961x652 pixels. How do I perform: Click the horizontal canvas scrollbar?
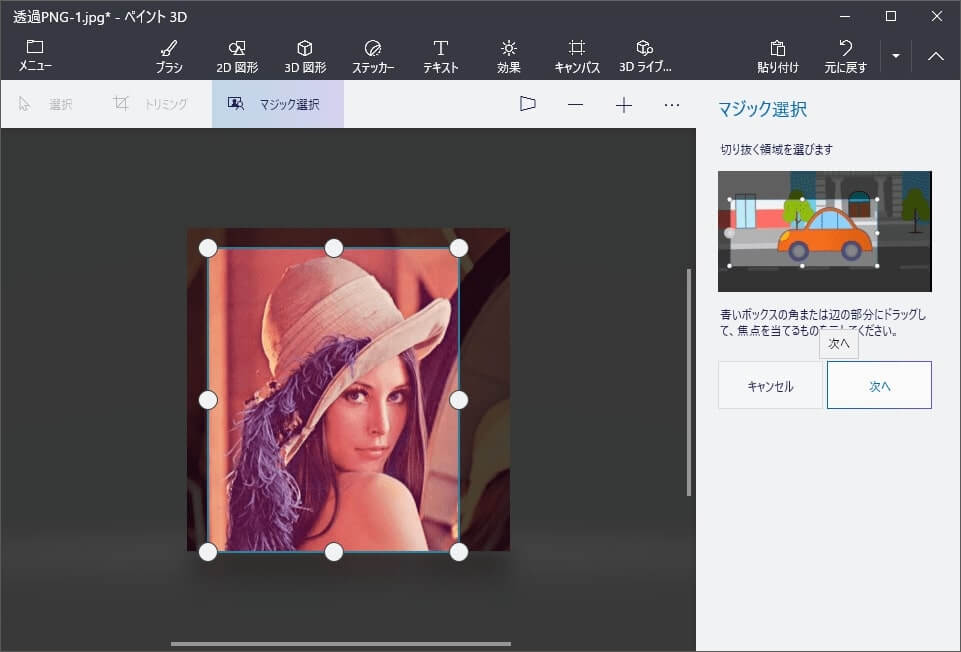[x=341, y=644]
